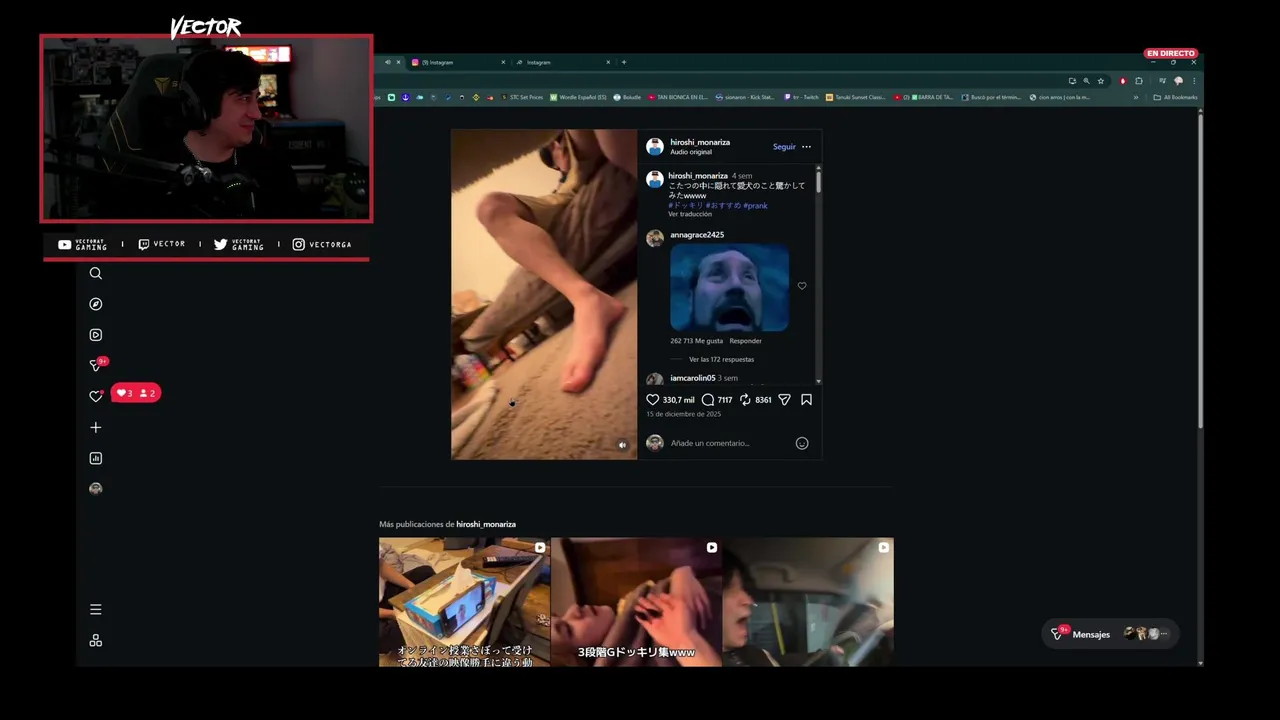Viewport: 1280px width, 720px height.
Task: Toggle video sound on the reel
Action: (x=622, y=445)
